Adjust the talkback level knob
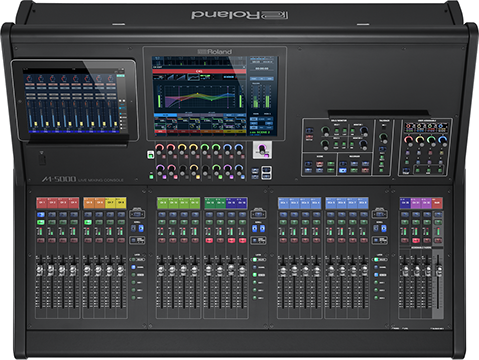This screenshot has height=360, width=479. (384, 137)
